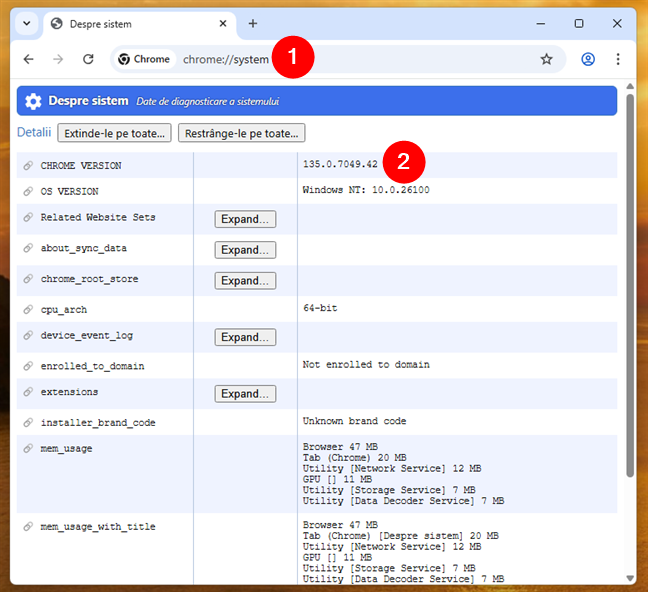Image resolution: width=648 pixels, height=592 pixels.
Task: Click link icon beside about_sync_data
Action: click(28, 248)
